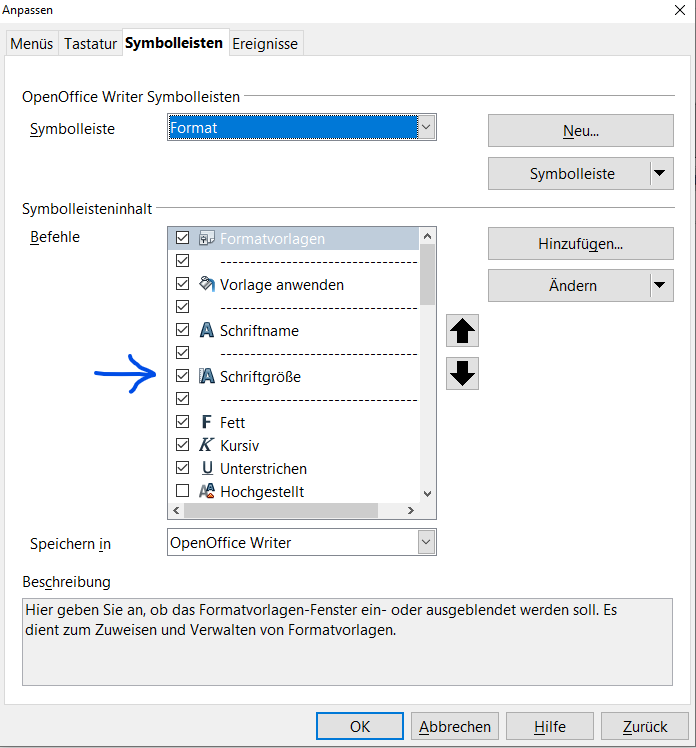Click the Vorlage anwenden paint bucket icon
The width and height of the screenshot is (696, 748).
[207, 284]
